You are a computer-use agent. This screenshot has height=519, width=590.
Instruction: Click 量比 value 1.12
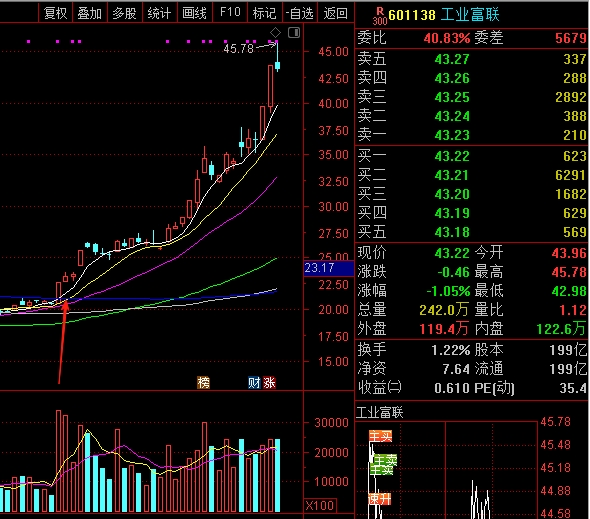(x=573, y=310)
